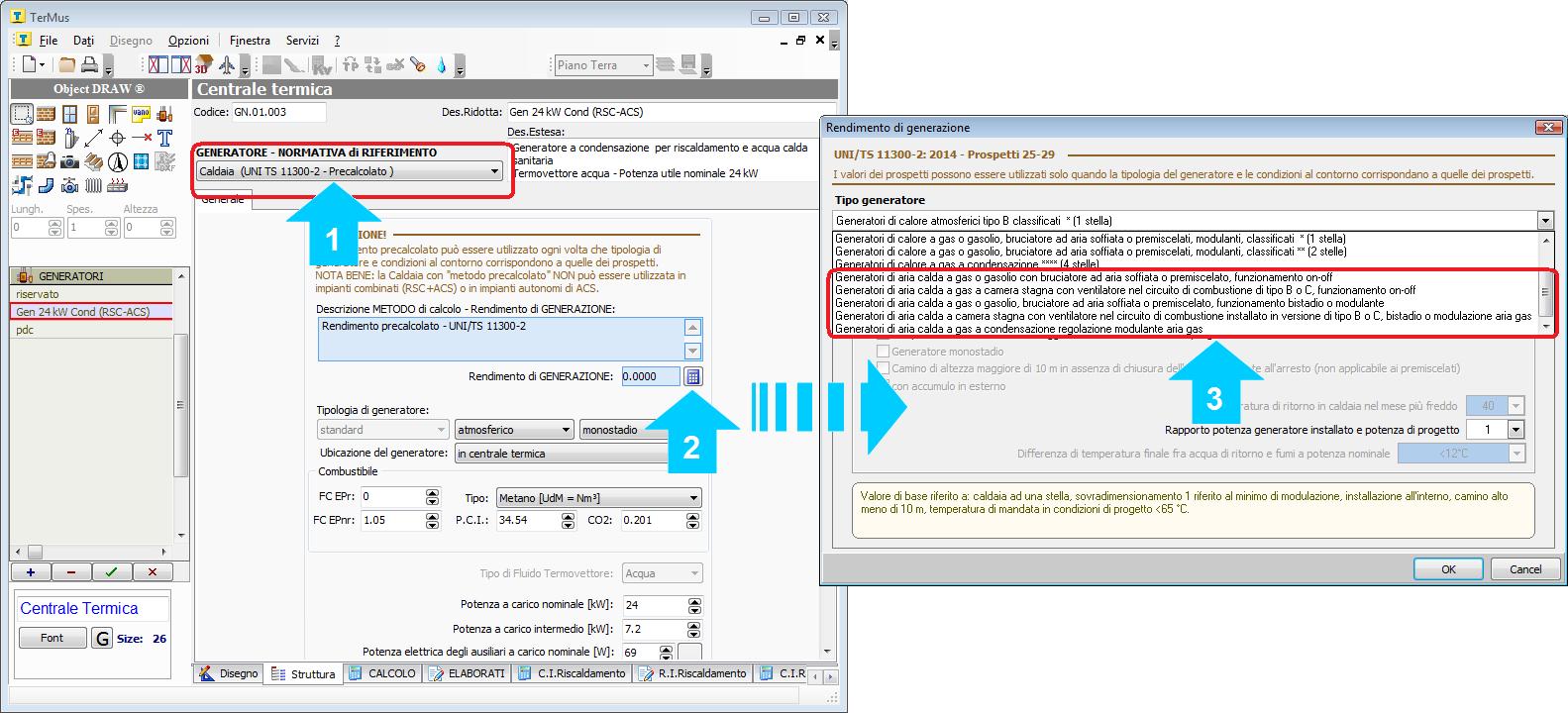Open the Tipo generatore dropdown arrow
This screenshot has width=1568, height=713.
1544,221
